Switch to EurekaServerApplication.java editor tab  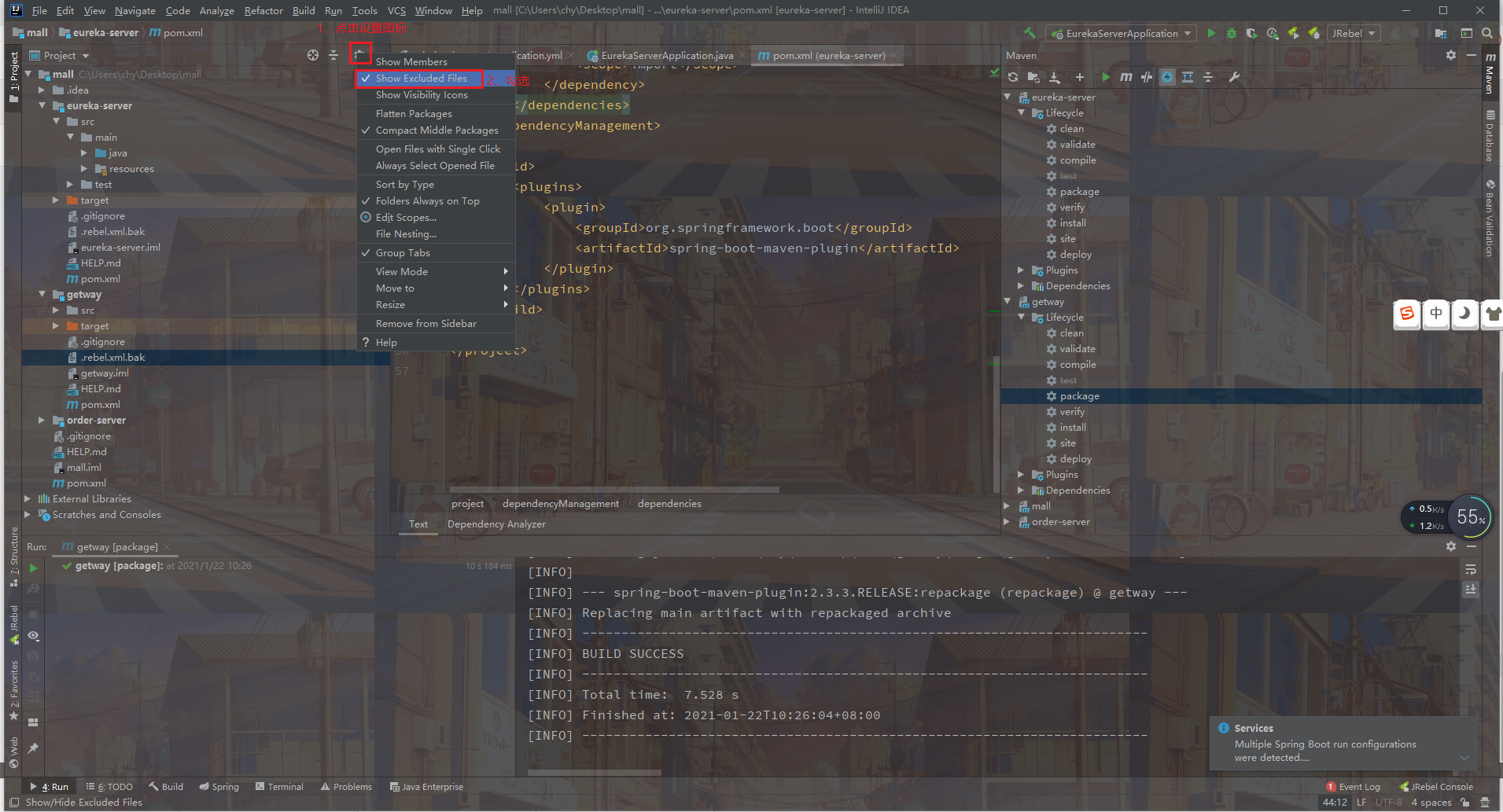coord(667,56)
